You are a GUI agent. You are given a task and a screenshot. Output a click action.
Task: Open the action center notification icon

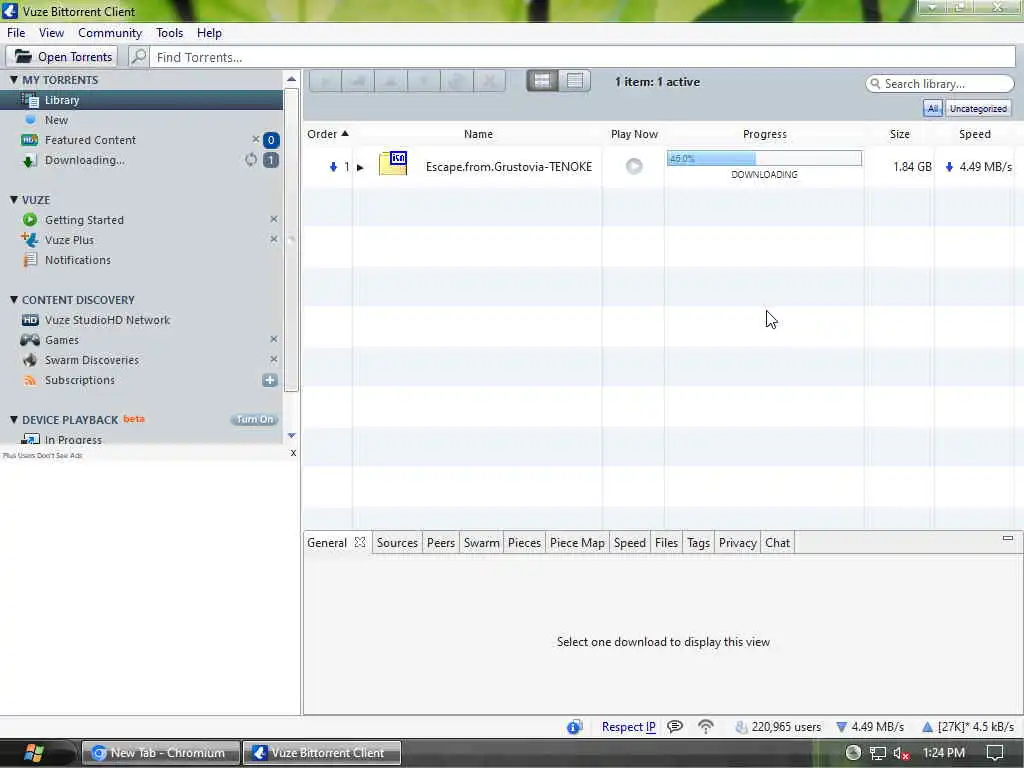[995, 753]
